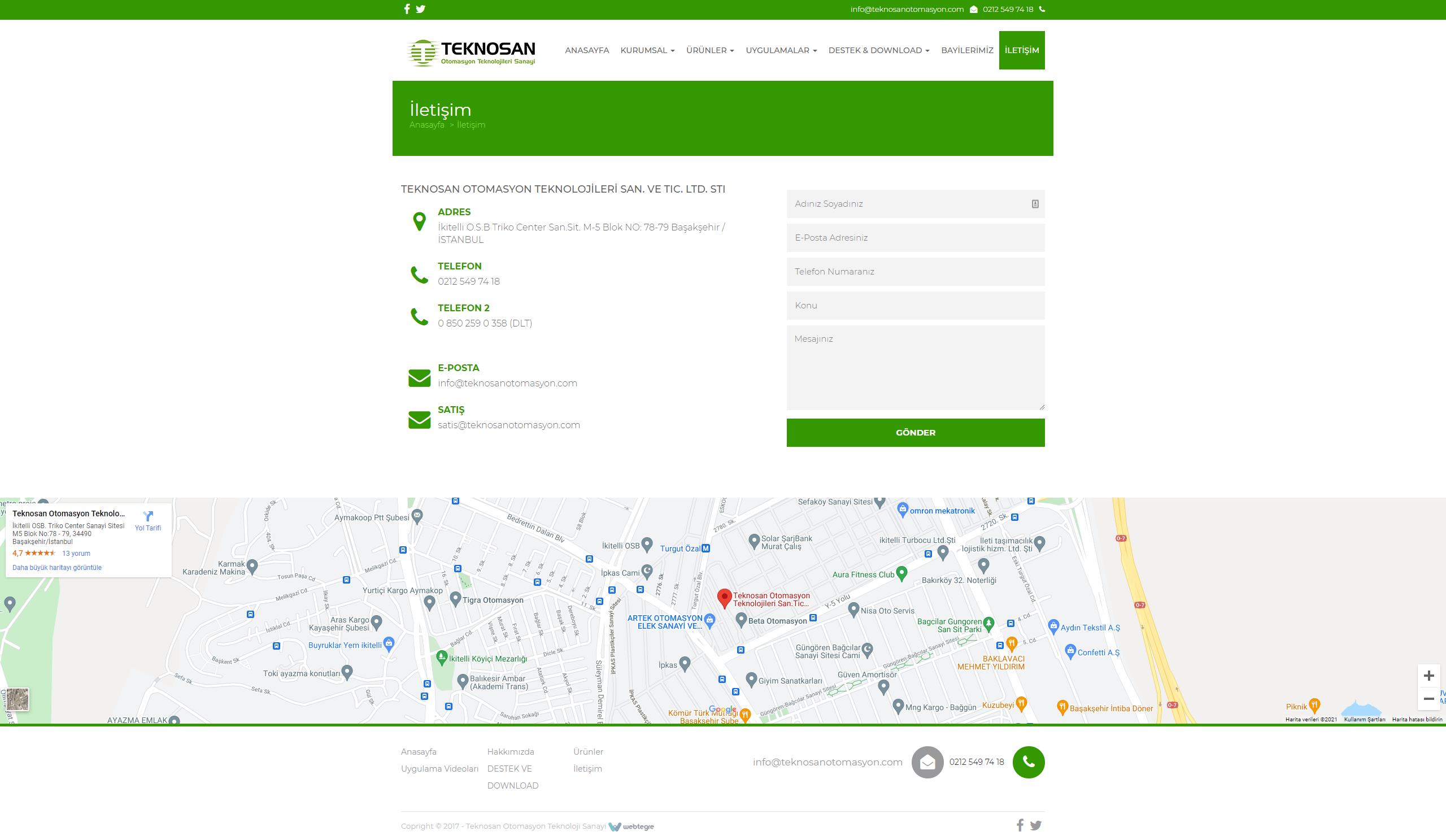Viewport: 1446px width, 840px height.
Task: Switch map to satellite thumbnail
Action: pos(17,699)
